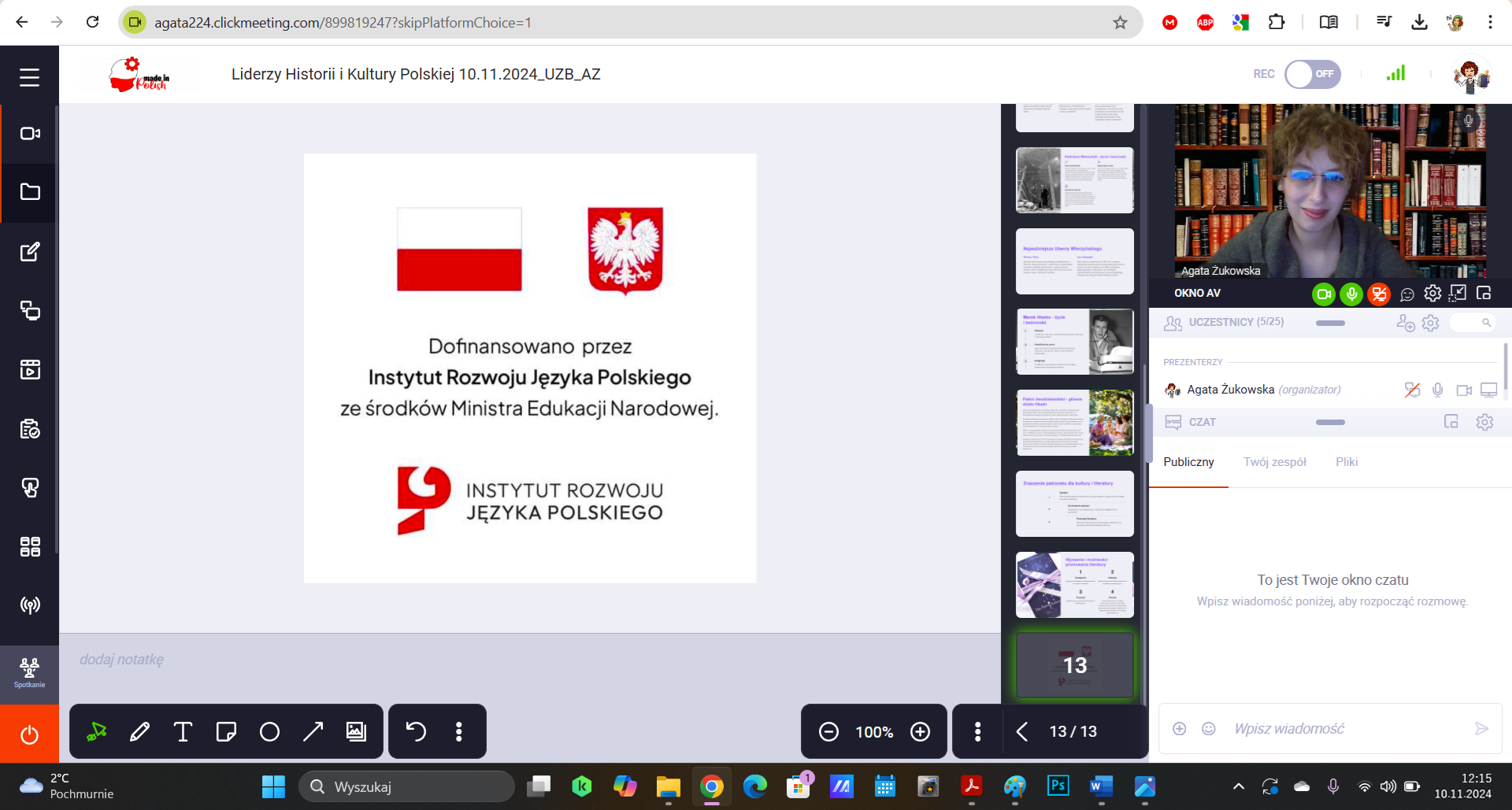Detach the AV window pop-out icon

[x=1484, y=293]
